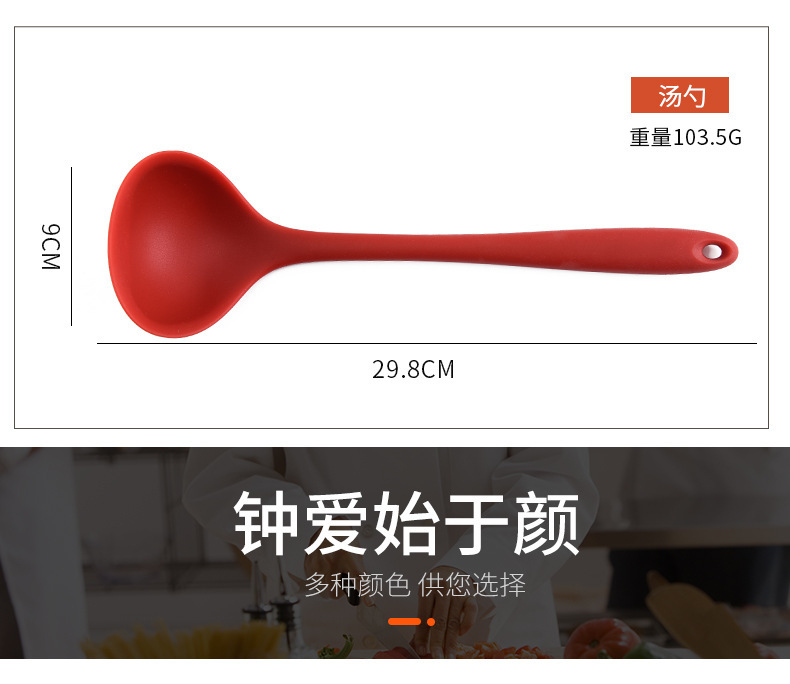Click the hanging hole on ladle handle
Viewport: 790px width, 684px height.
tap(712, 250)
